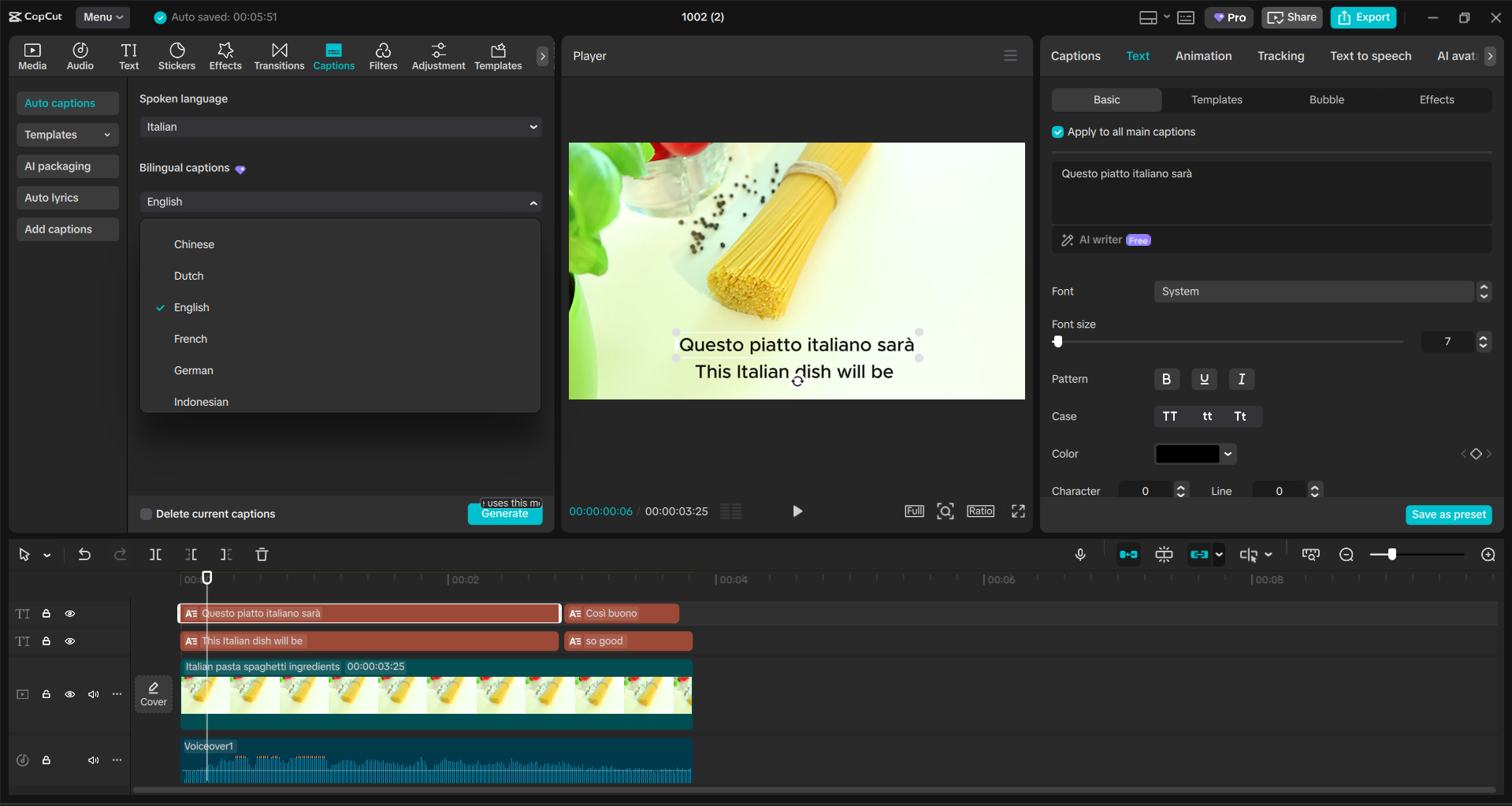Hide the first caption track with eye toggle
The width and height of the screenshot is (1512, 806).
pyautogui.click(x=69, y=613)
